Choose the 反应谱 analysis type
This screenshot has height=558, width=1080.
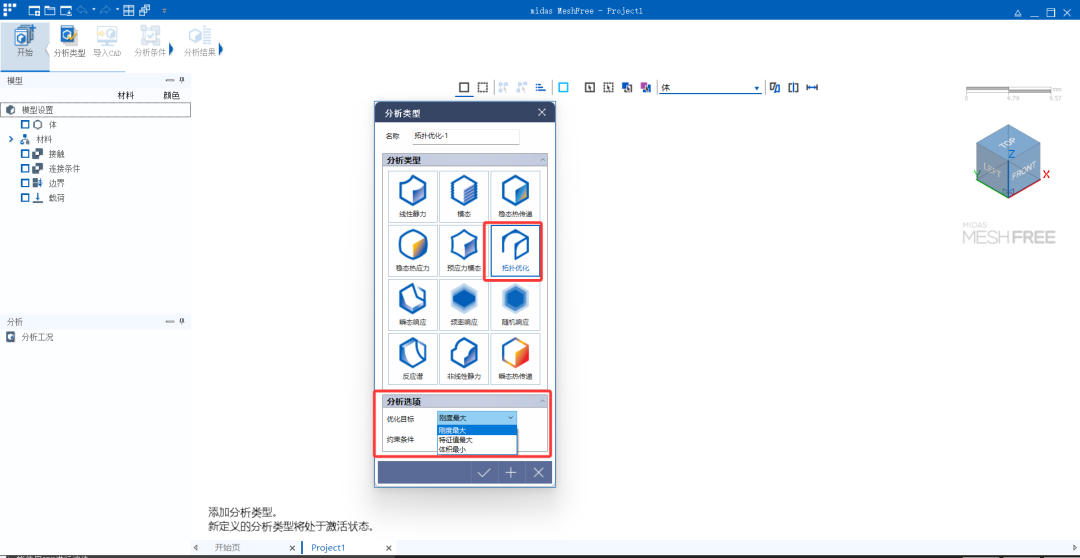coord(413,358)
